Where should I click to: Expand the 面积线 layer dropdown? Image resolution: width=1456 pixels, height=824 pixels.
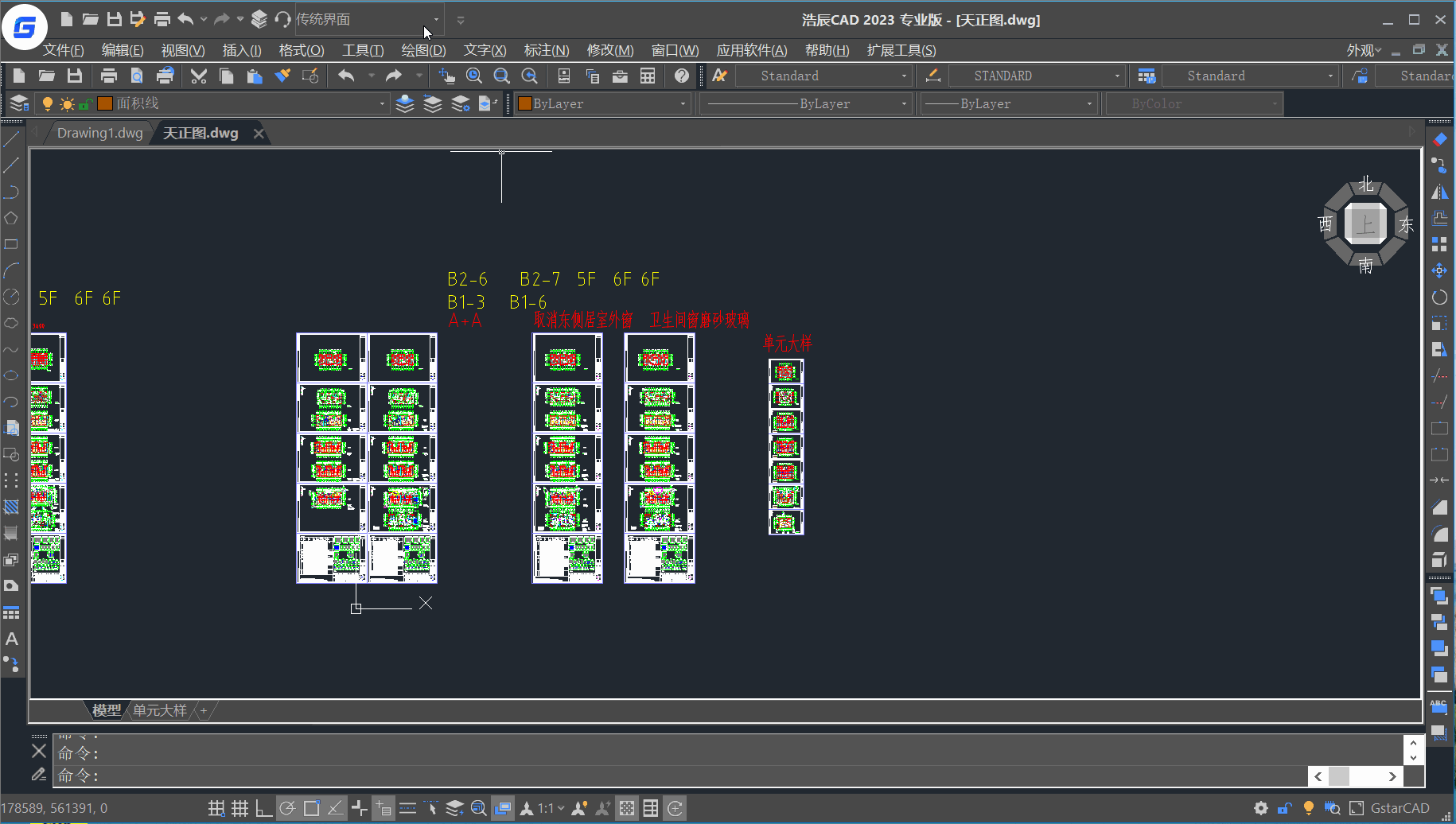coord(382,104)
